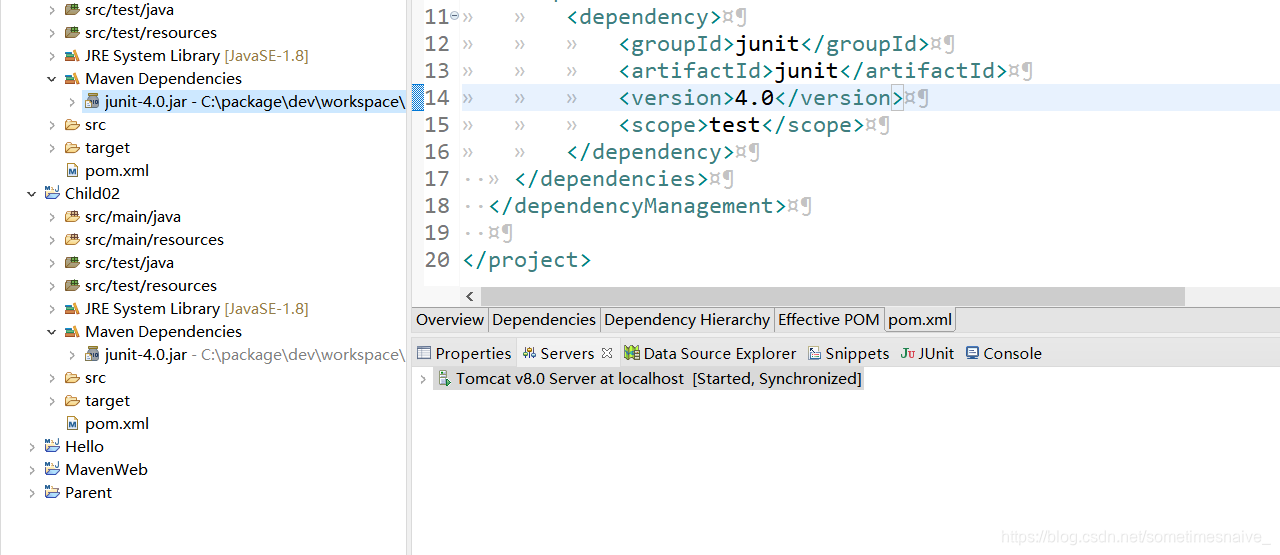Select the Child02 project icon

coord(52,193)
